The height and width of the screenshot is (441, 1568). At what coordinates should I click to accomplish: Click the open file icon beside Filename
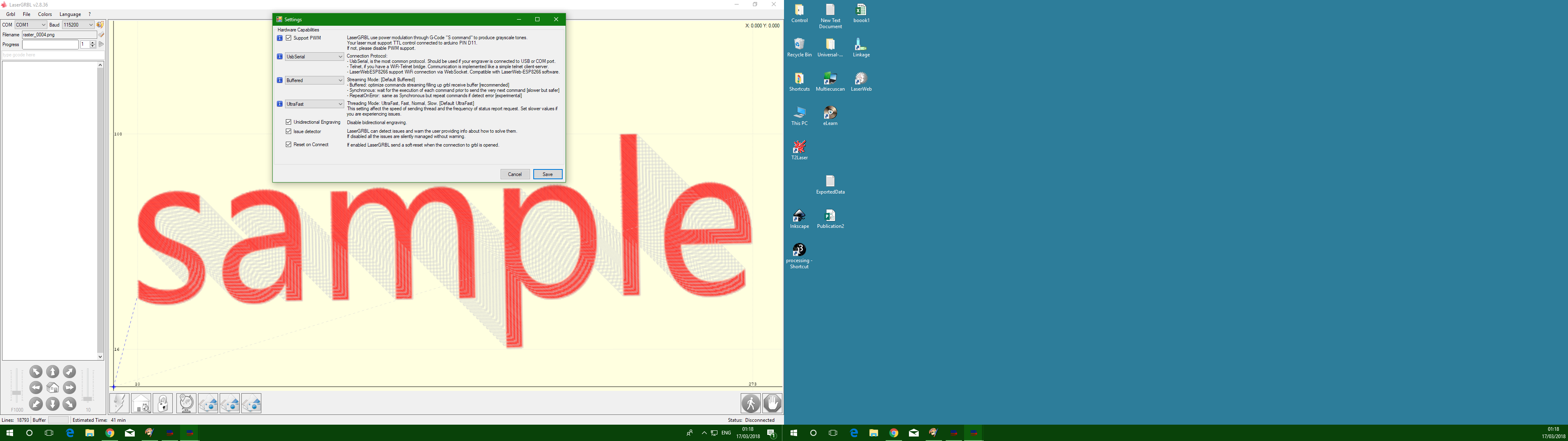tap(102, 35)
